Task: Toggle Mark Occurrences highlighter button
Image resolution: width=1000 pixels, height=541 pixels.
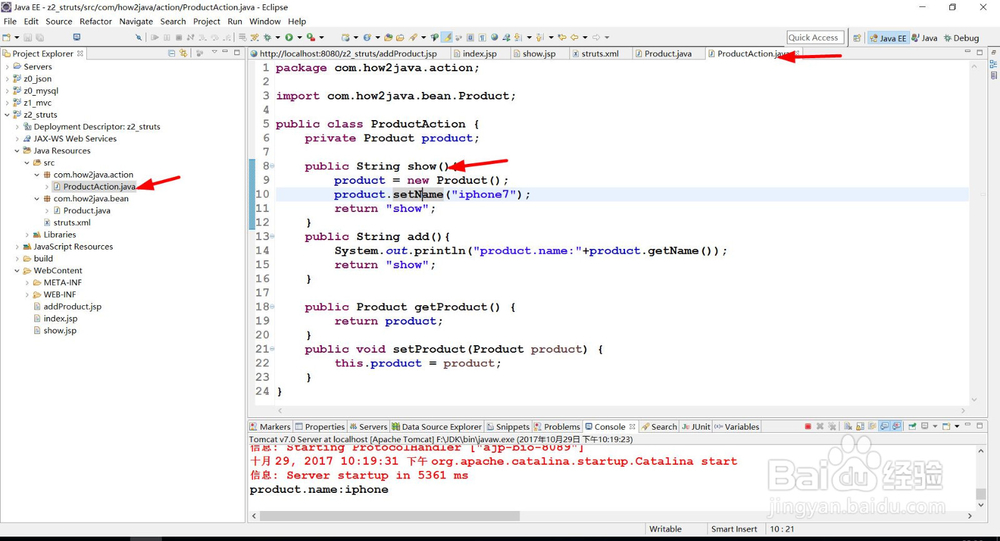Action: coord(446,37)
